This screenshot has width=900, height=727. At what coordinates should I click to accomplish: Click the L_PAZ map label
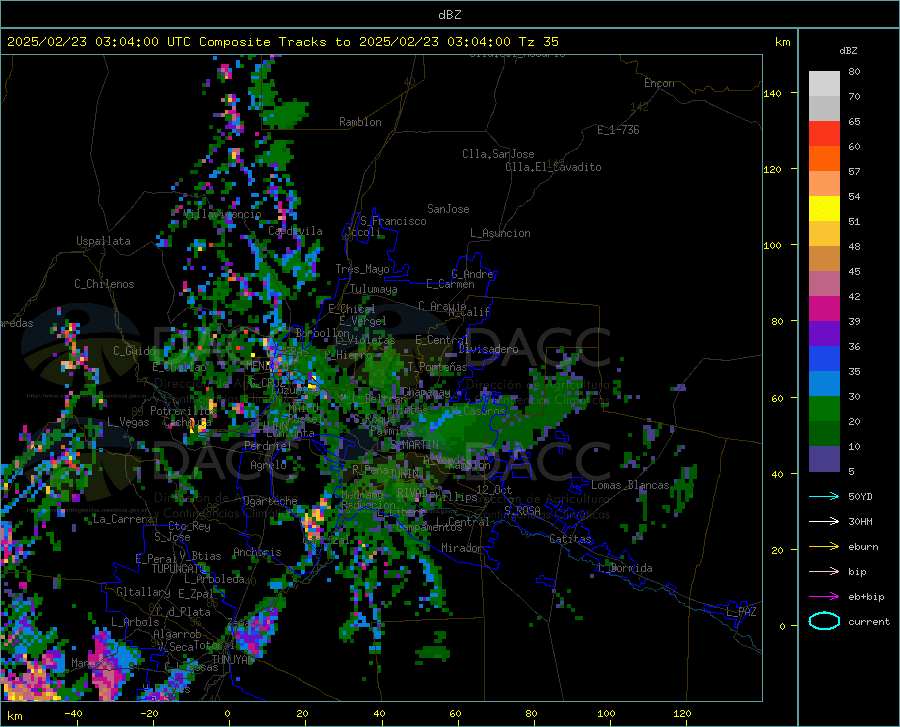(741, 612)
